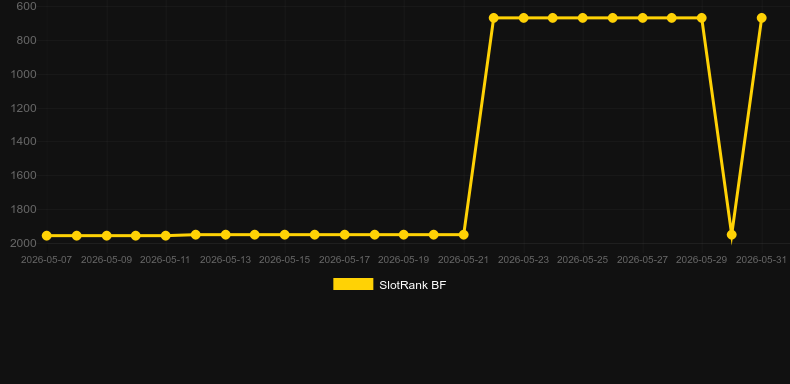Click the x-axis label 2026-05-13
The height and width of the screenshot is (384, 790).
click(x=225, y=260)
